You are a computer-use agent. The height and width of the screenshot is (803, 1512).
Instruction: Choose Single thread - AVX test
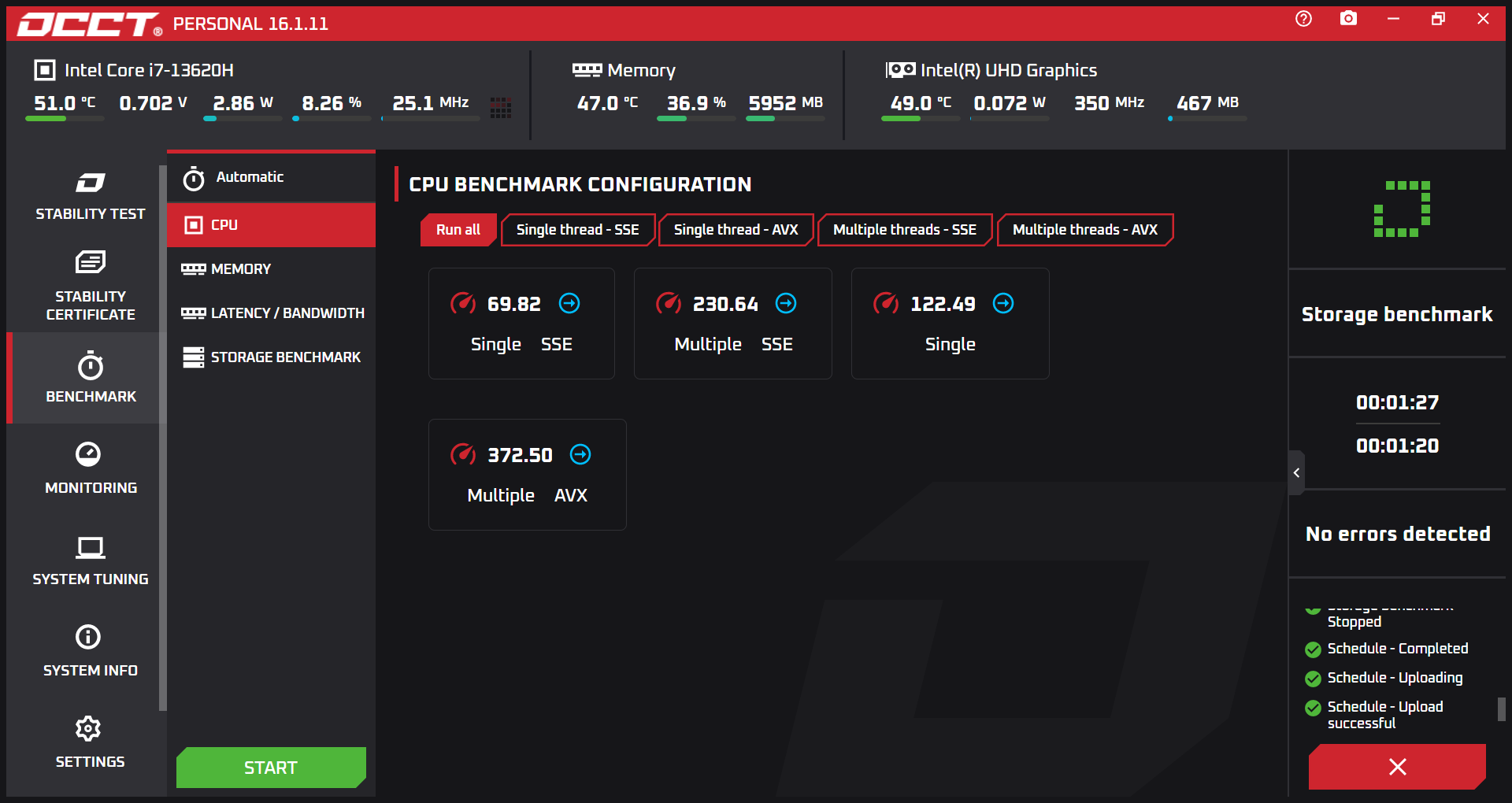pyautogui.click(x=736, y=230)
